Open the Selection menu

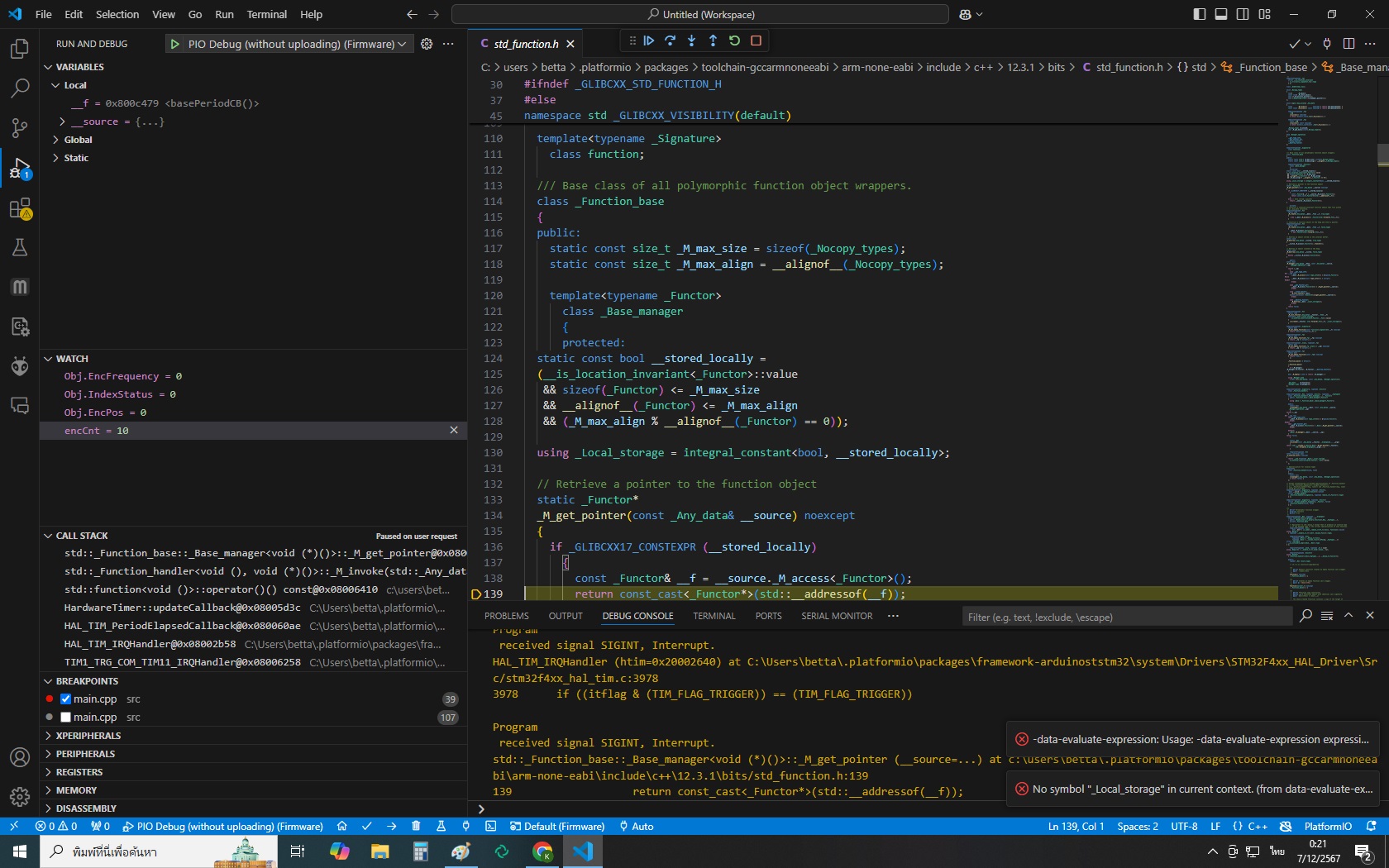pos(117,14)
